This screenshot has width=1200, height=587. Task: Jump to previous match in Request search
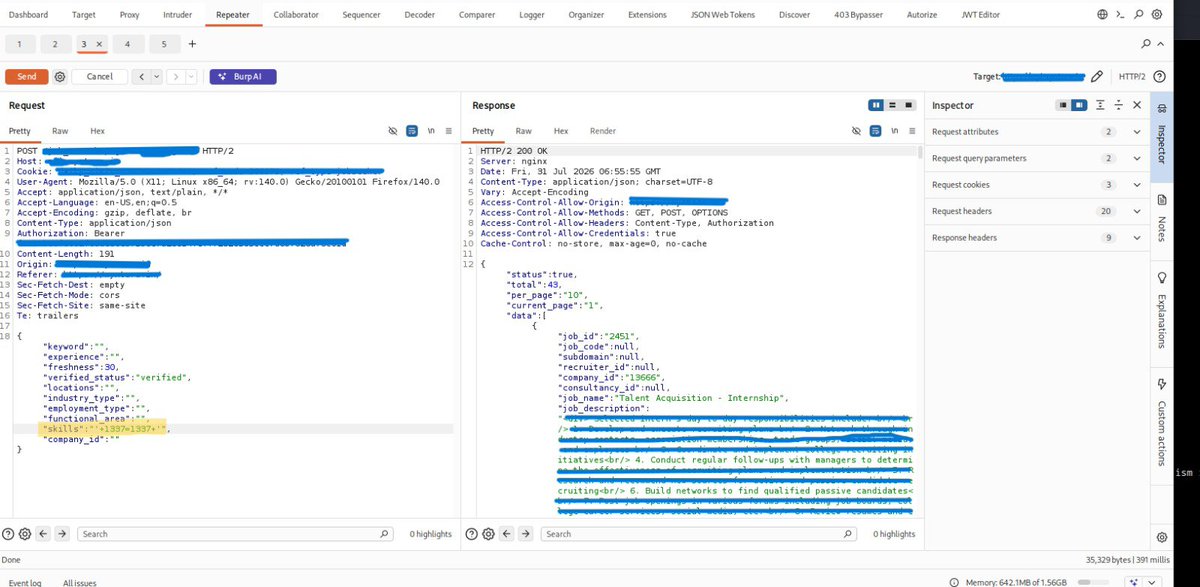[x=44, y=534]
